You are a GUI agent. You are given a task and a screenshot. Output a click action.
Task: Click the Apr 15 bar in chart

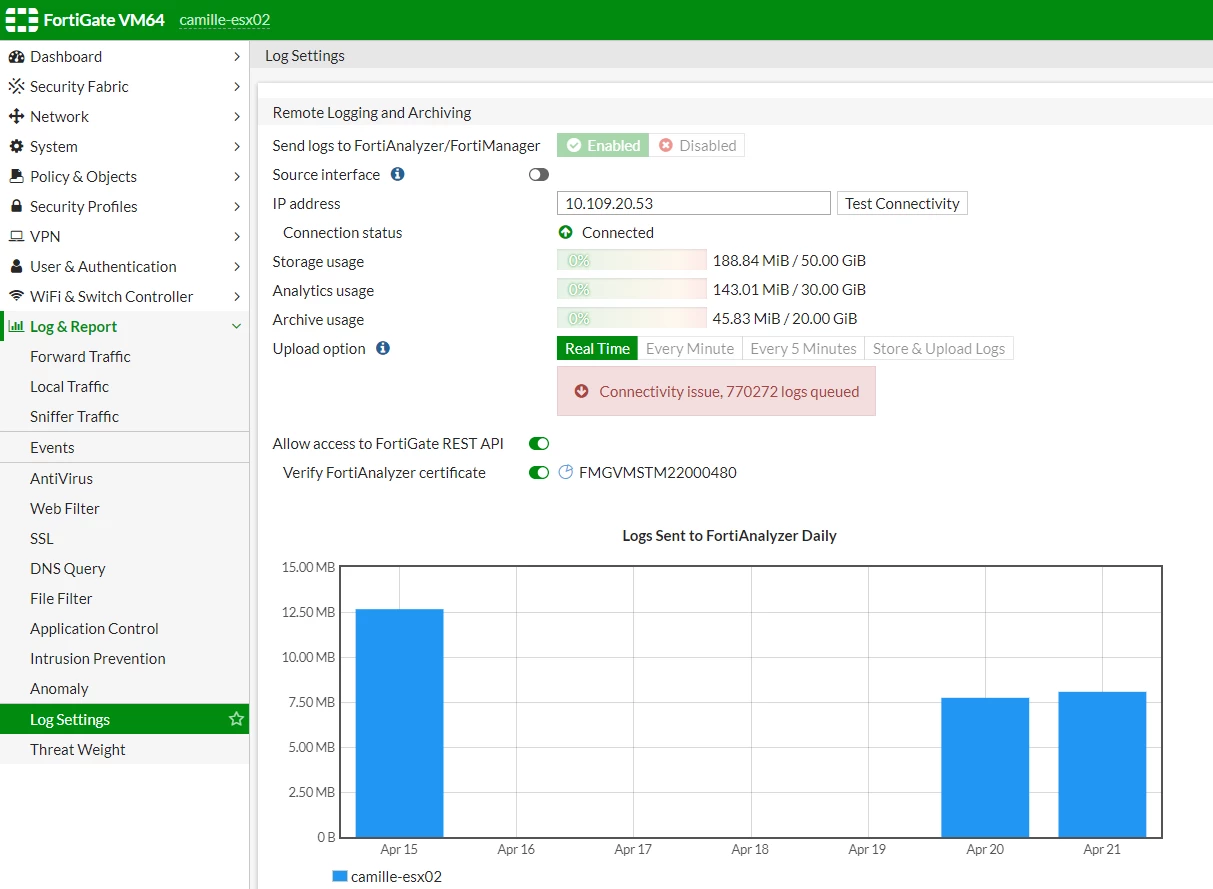coord(399,723)
